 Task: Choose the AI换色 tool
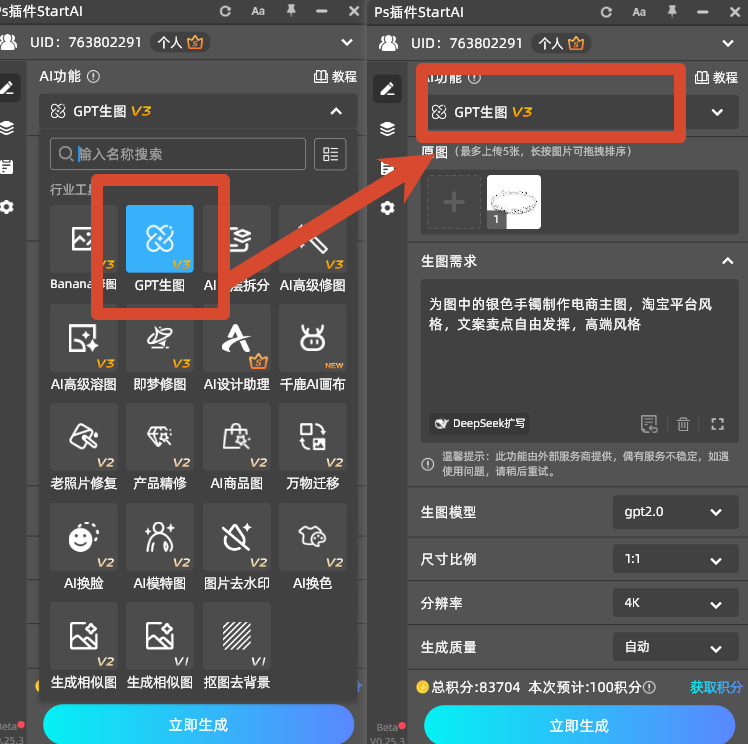tap(313, 537)
